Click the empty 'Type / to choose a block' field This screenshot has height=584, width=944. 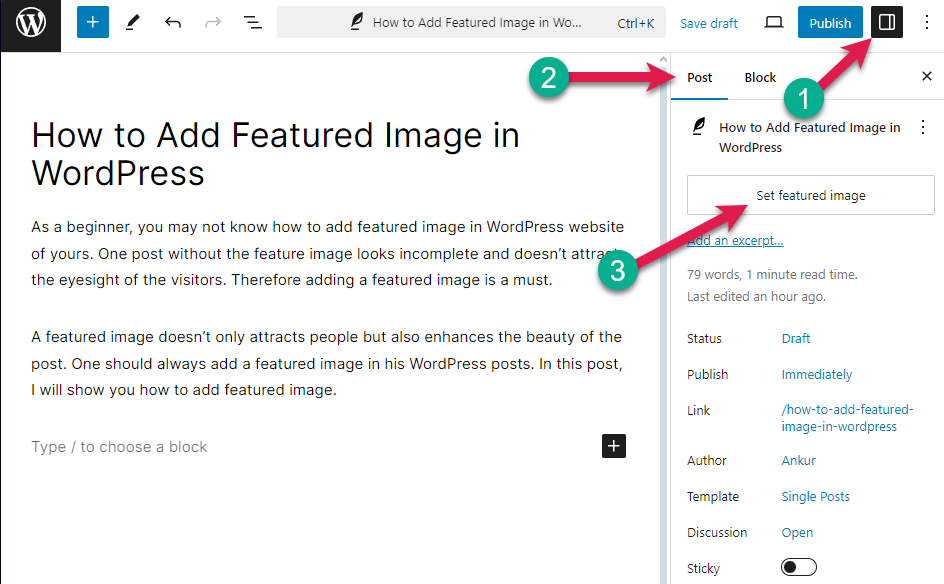tap(119, 447)
